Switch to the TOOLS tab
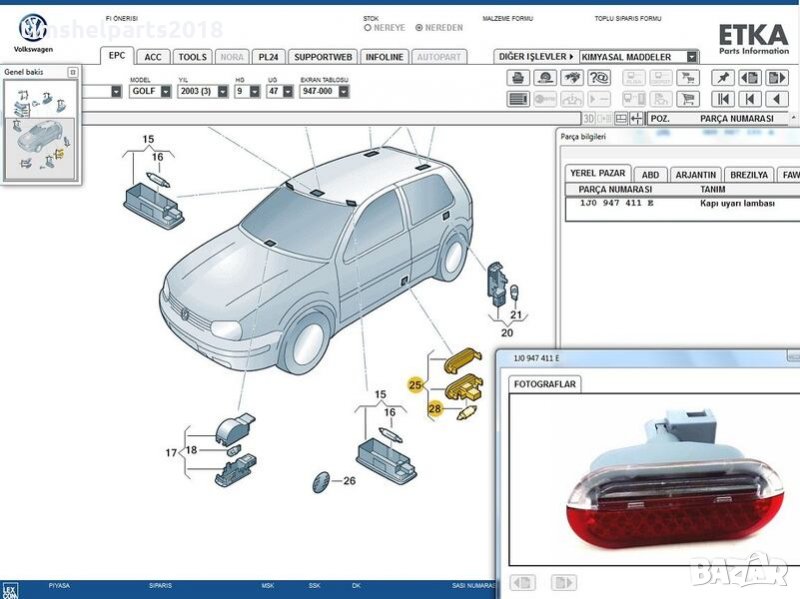800x599 pixels. [192, 57]
